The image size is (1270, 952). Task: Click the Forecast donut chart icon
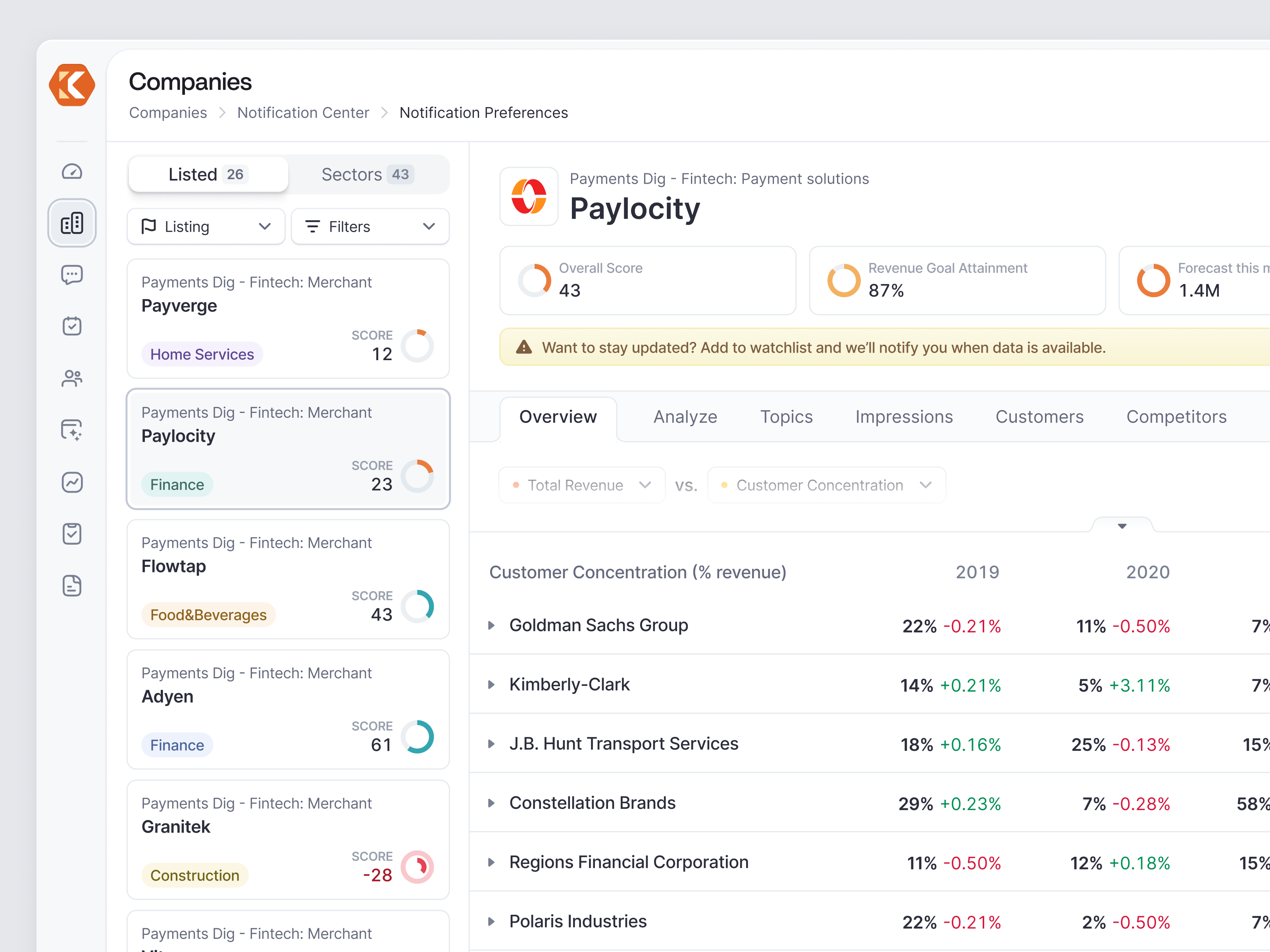[1153, 280]
